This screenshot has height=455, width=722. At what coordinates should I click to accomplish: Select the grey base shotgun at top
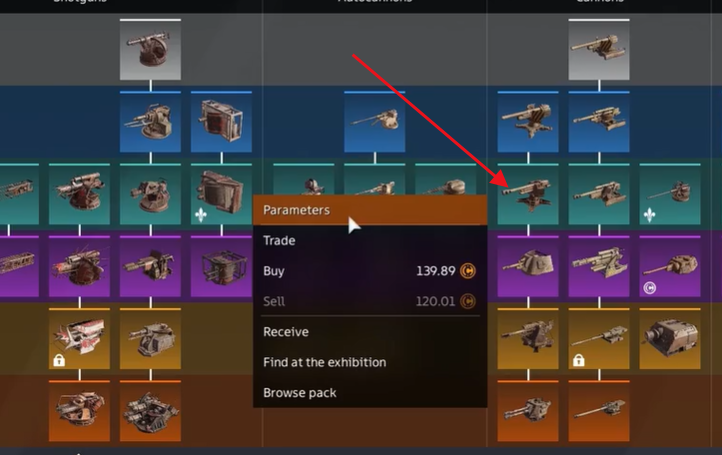(150, 49)
